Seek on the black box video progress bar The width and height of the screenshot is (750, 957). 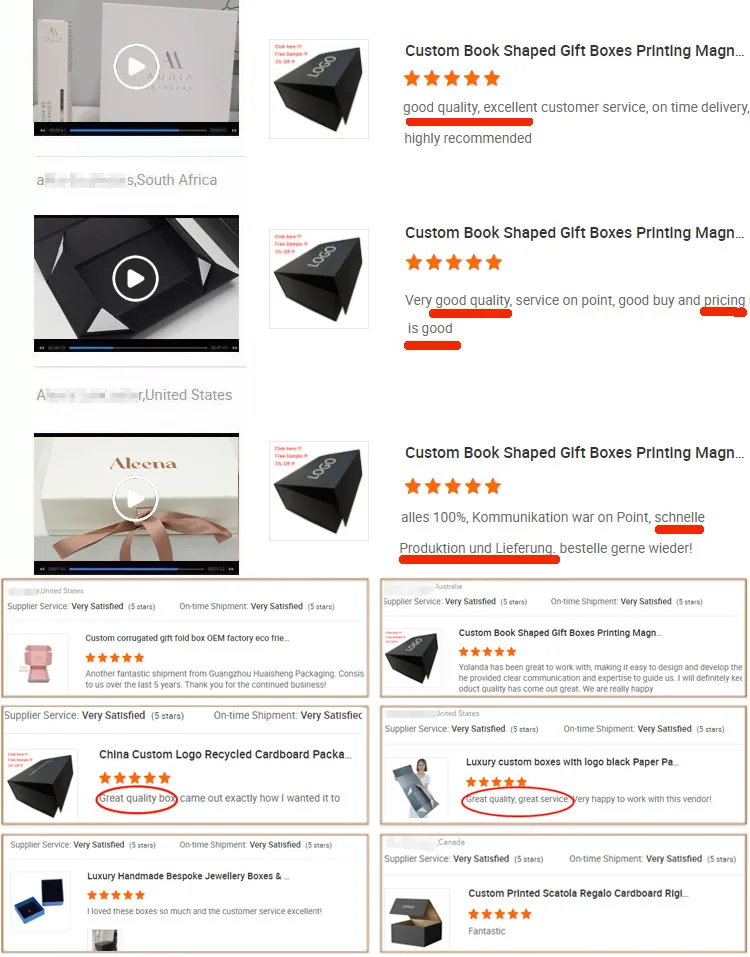point(139,347)
